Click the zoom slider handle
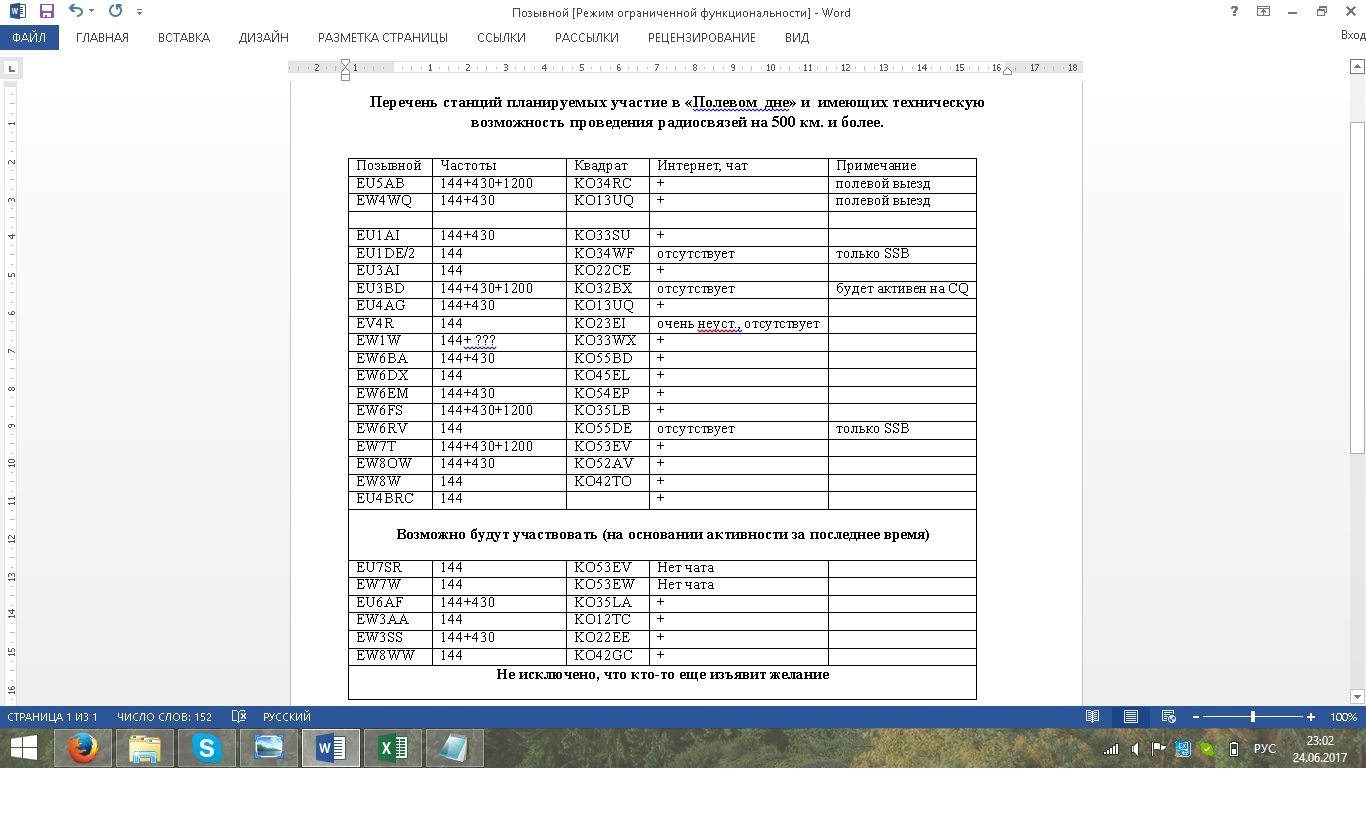 [1253, 717]
